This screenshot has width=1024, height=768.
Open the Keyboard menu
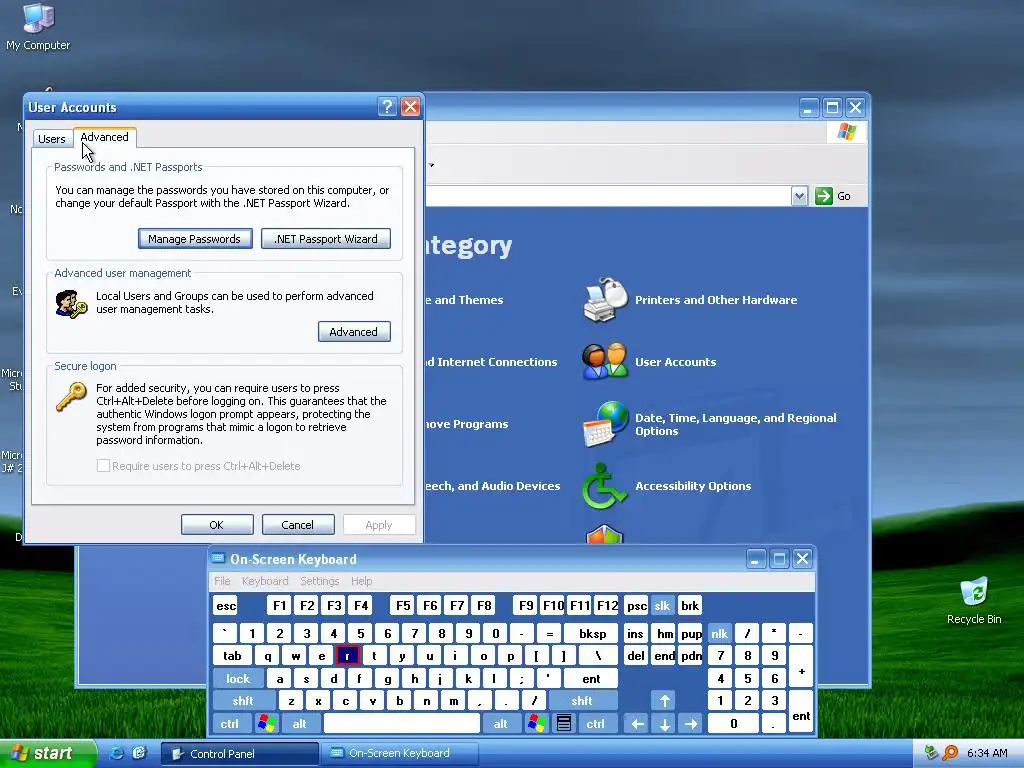tap(265, 581)
